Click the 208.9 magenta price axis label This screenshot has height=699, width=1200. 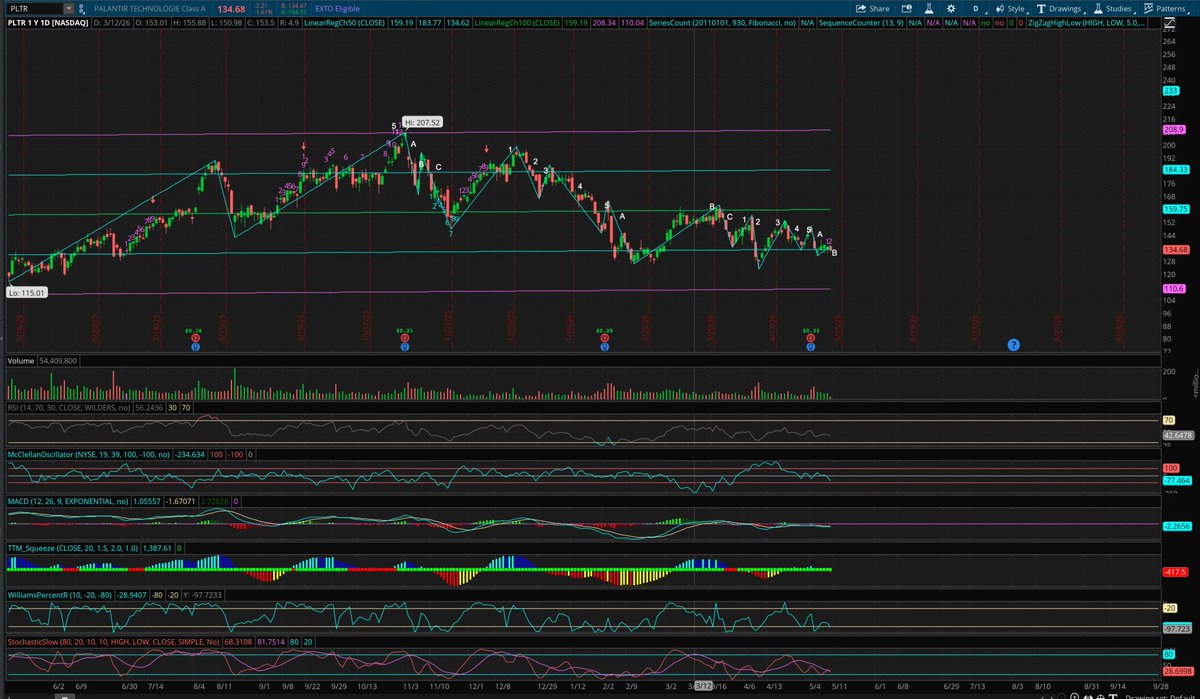1172,130
